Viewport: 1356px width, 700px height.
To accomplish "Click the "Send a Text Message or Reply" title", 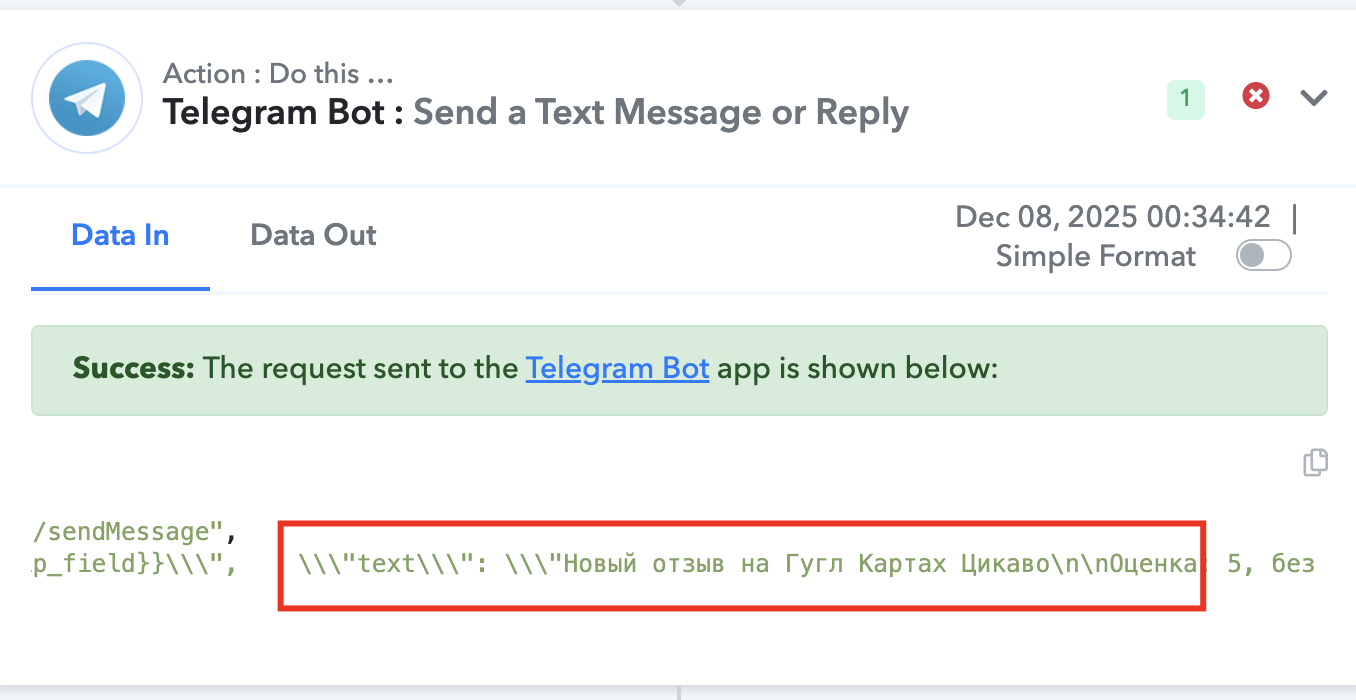I will click(661, 112).
